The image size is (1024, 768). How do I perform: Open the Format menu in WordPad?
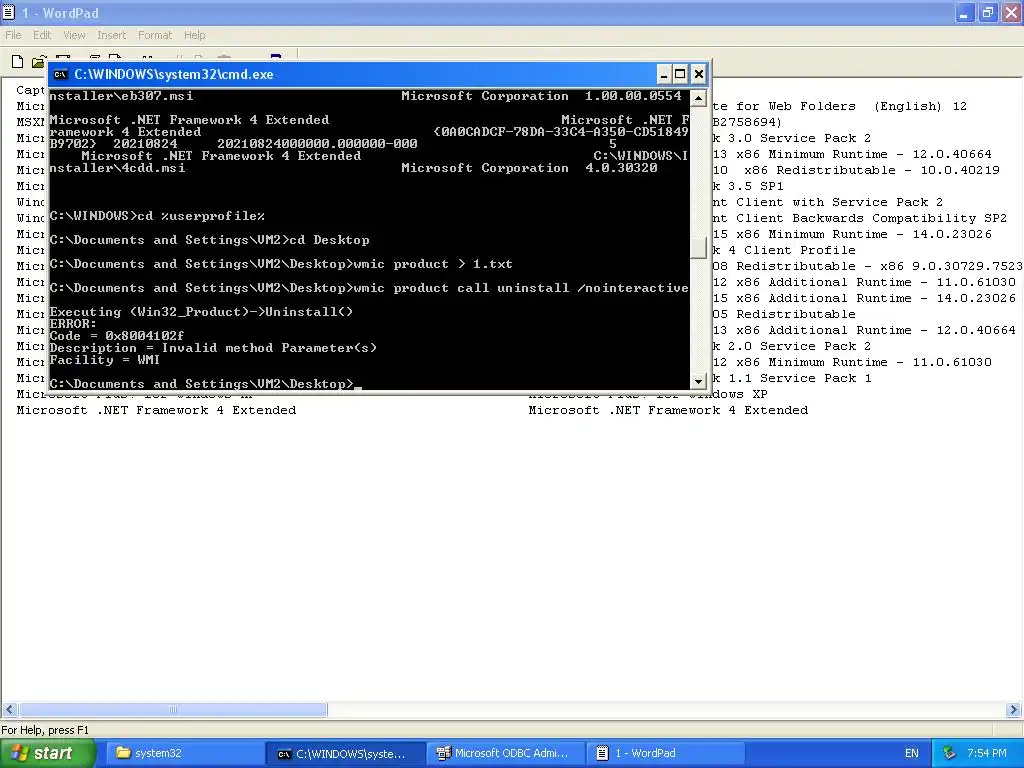(155, 35)
